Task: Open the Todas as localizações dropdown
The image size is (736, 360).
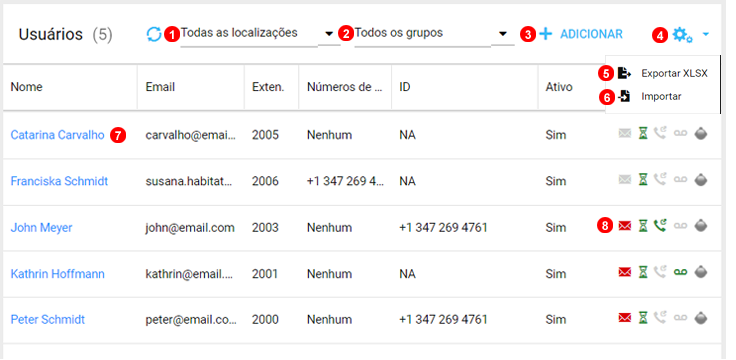Action: pos(260,34)
